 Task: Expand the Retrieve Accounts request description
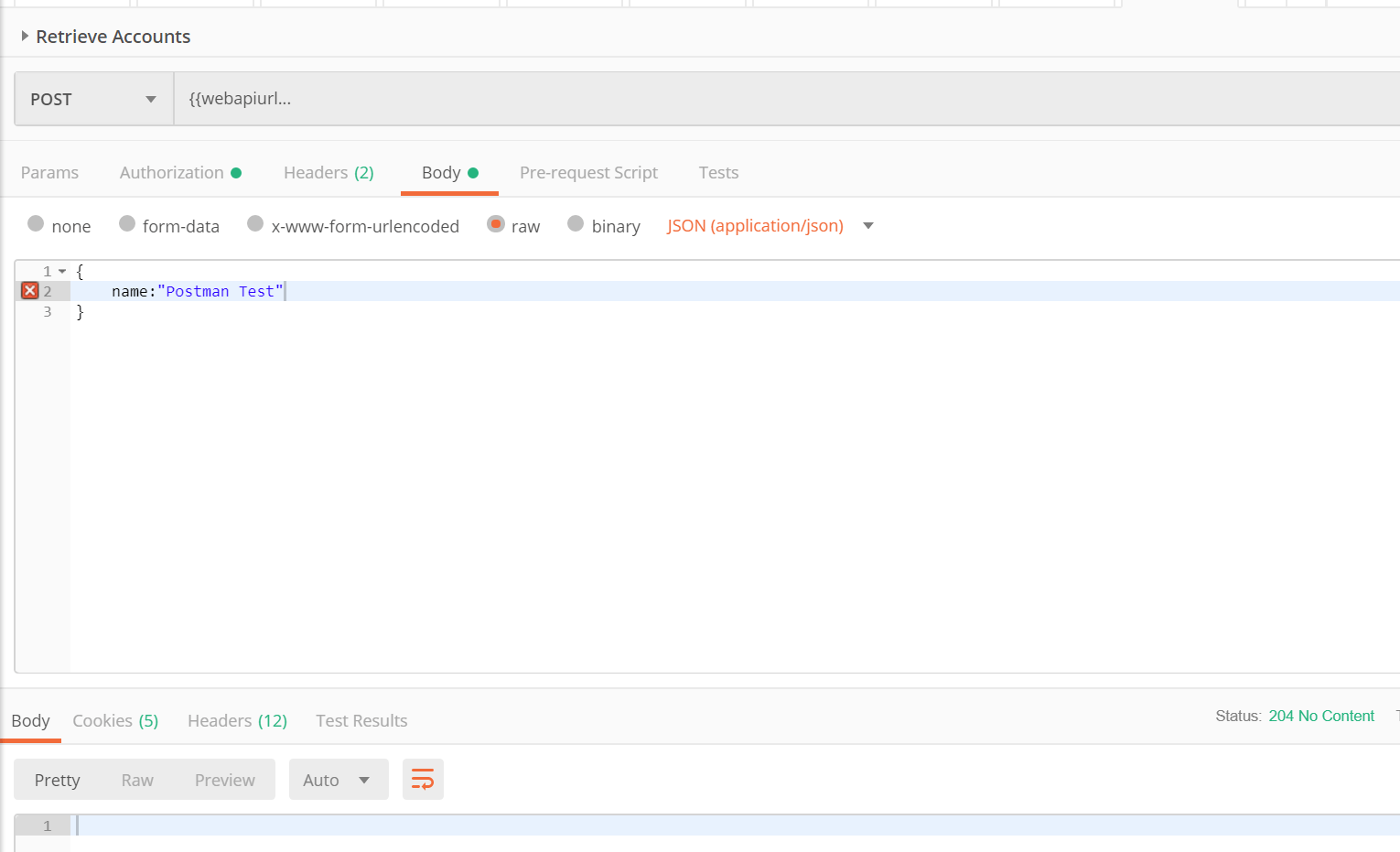(x=25, y=37)
